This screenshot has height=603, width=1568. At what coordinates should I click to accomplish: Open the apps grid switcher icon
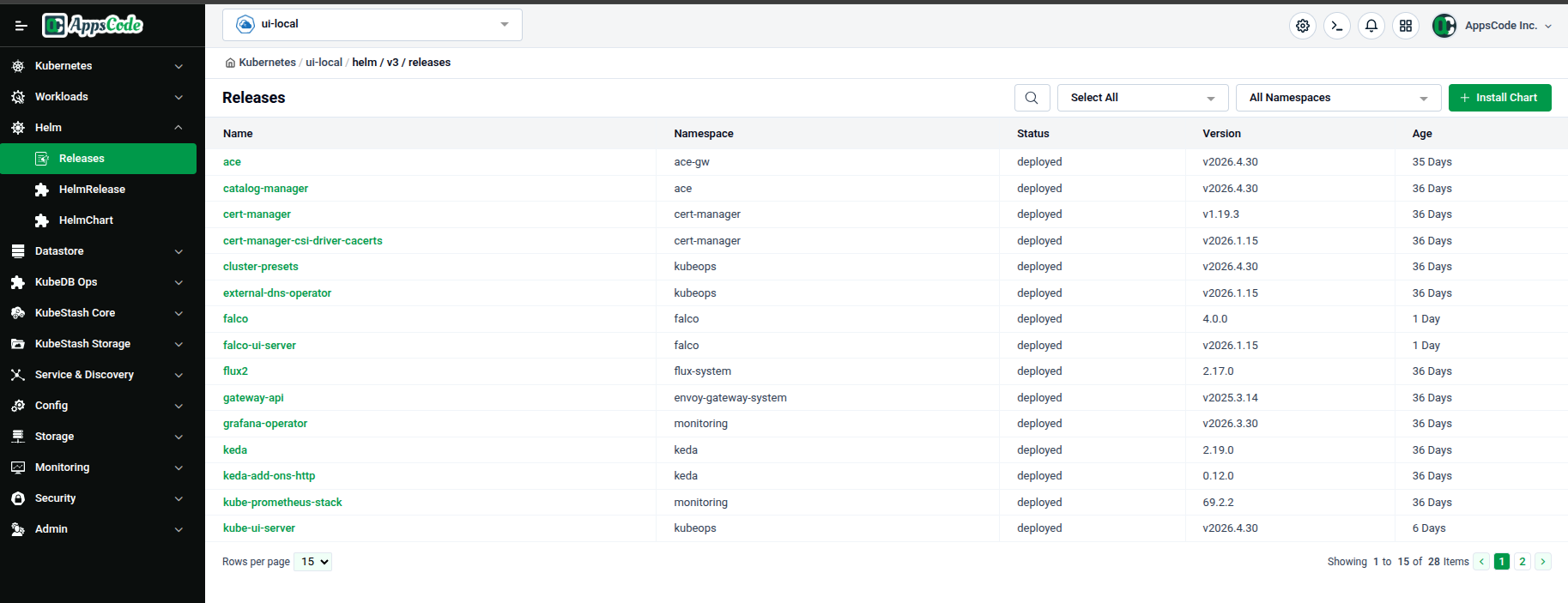[1406, 26]
